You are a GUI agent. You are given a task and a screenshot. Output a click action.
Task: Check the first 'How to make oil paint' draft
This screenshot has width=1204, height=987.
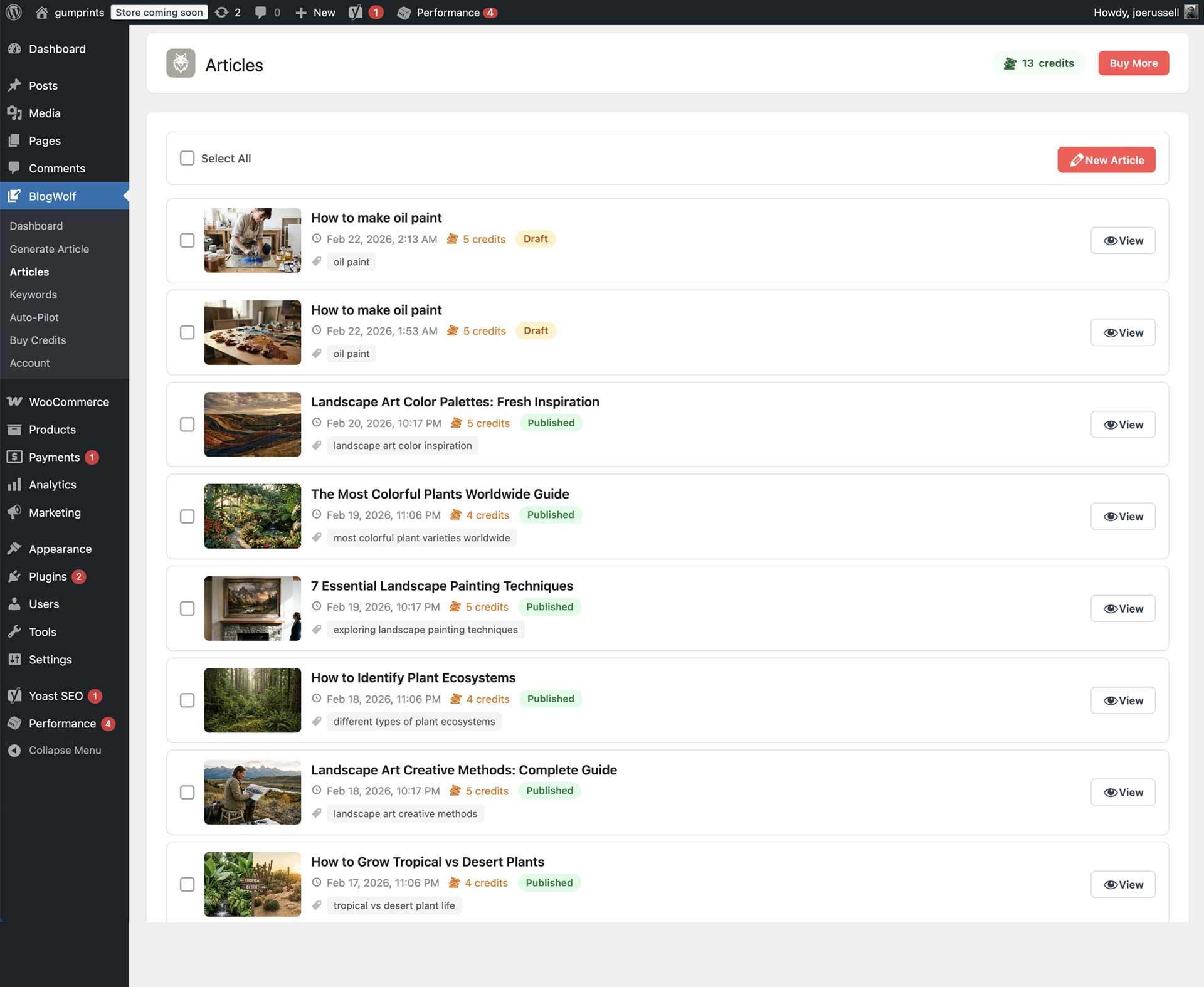[187, 240]
